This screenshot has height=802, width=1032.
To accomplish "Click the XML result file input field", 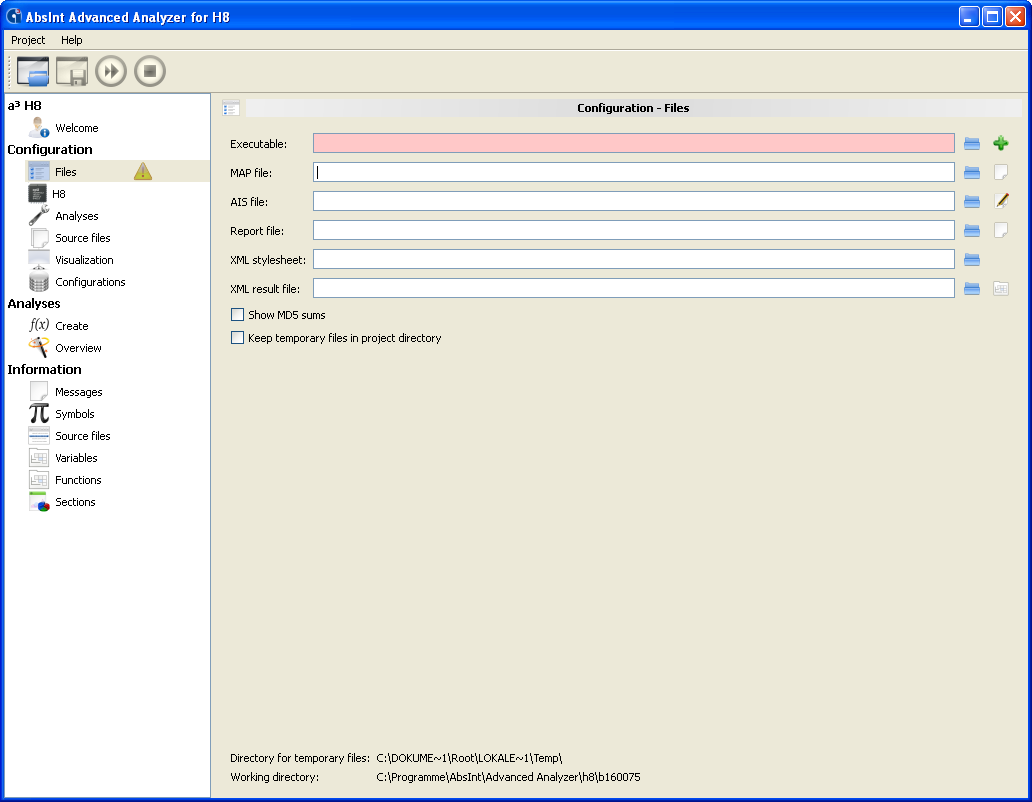I will pos(634,288).
